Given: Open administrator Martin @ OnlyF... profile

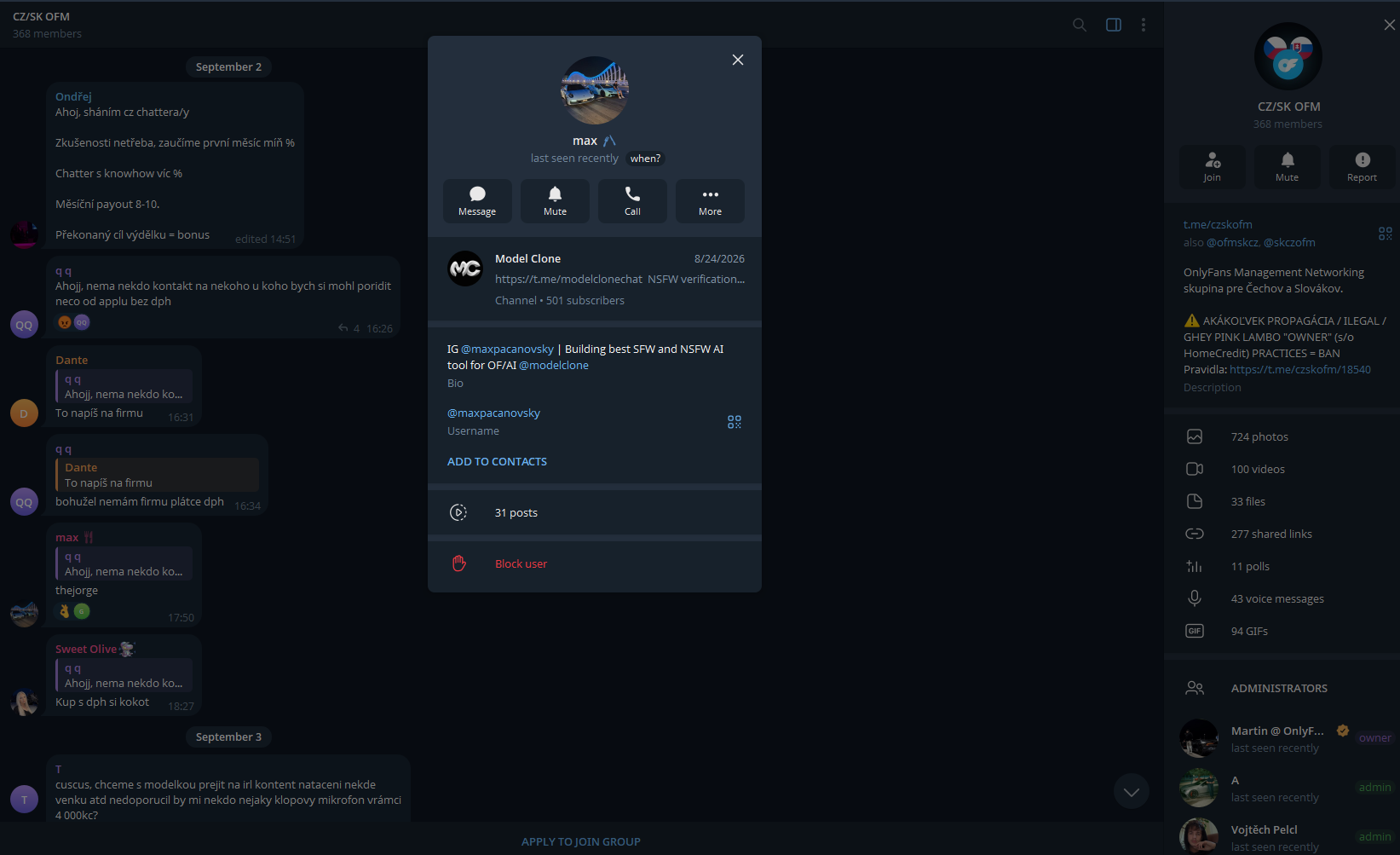Looking at the screenshot, I should (1282, 738).
